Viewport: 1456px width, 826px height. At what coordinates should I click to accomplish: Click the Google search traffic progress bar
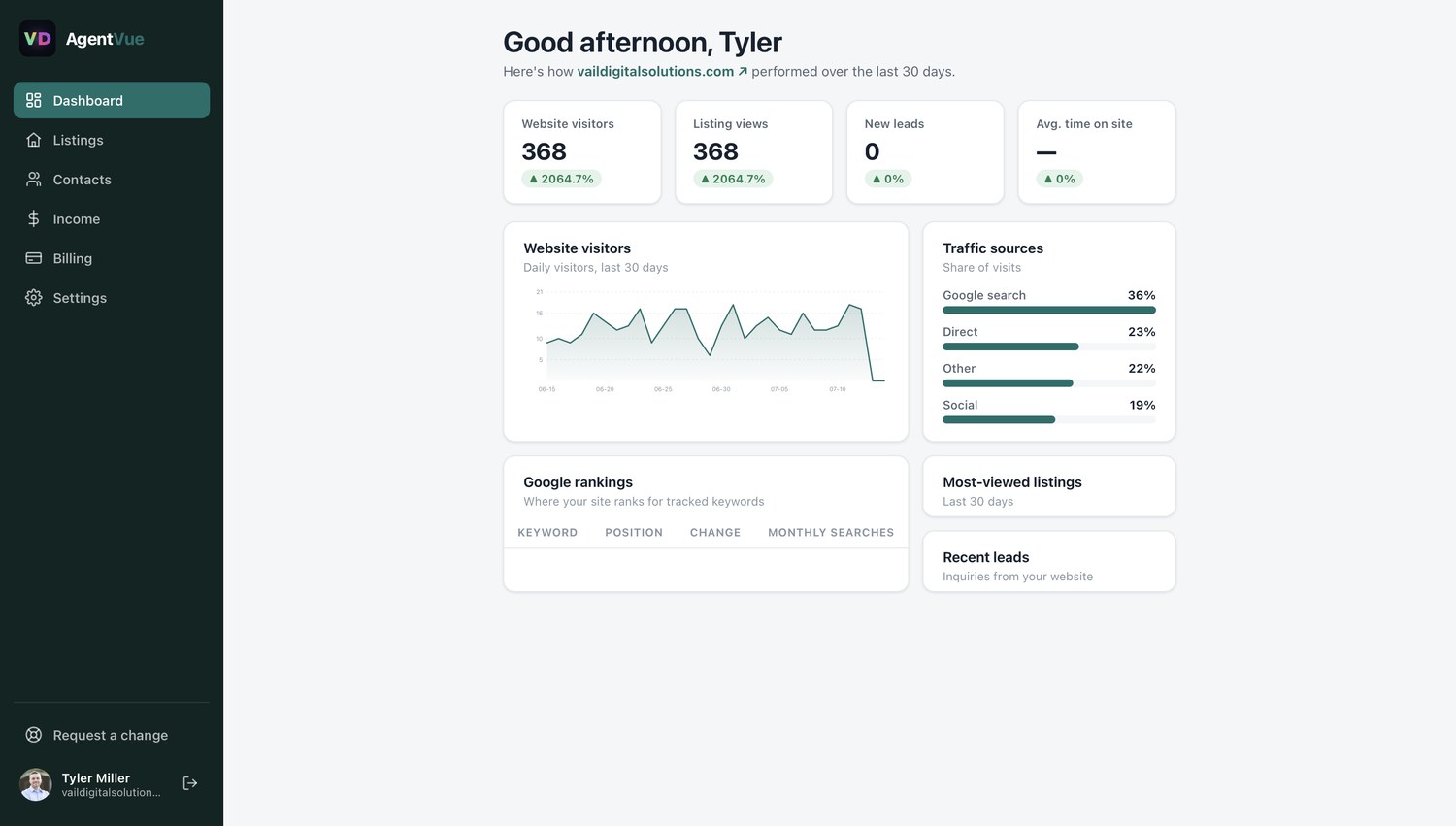[1049, 311]
